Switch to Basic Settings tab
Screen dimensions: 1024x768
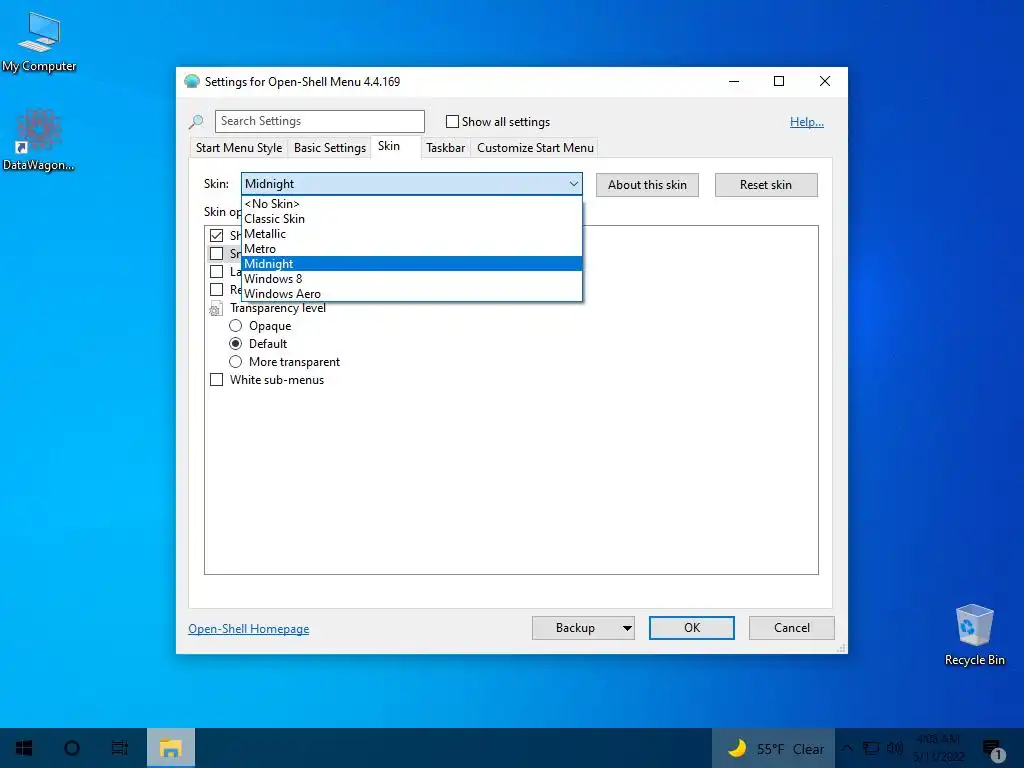(330, 148)
